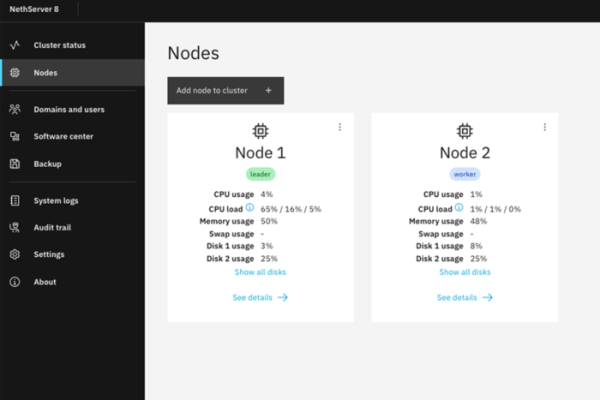Open See details link for Node 2

[x=464, y=297]
